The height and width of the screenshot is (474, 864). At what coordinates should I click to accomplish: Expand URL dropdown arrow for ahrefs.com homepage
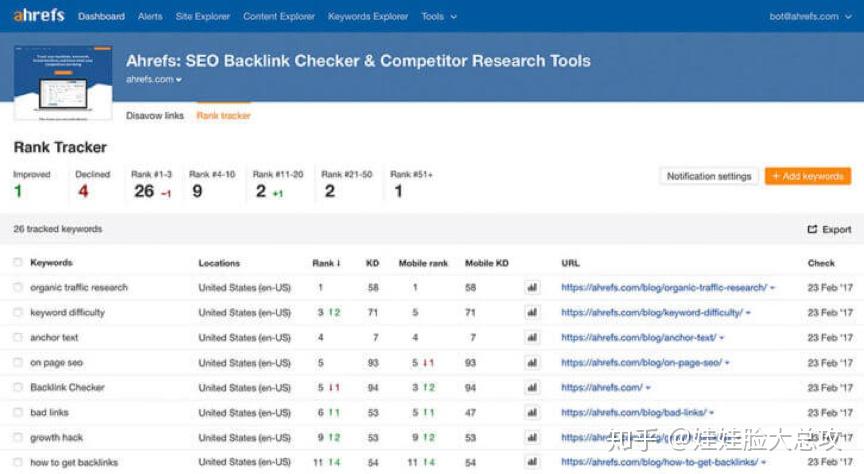click(x=648, y=388)
